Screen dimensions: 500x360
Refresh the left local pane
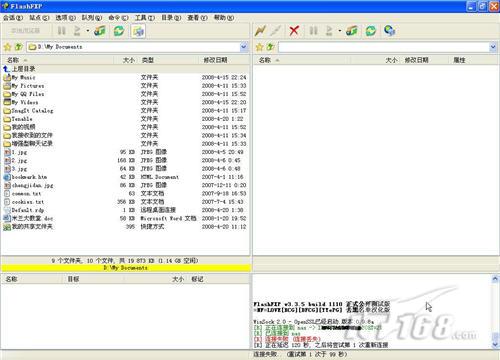pos(119,31)
